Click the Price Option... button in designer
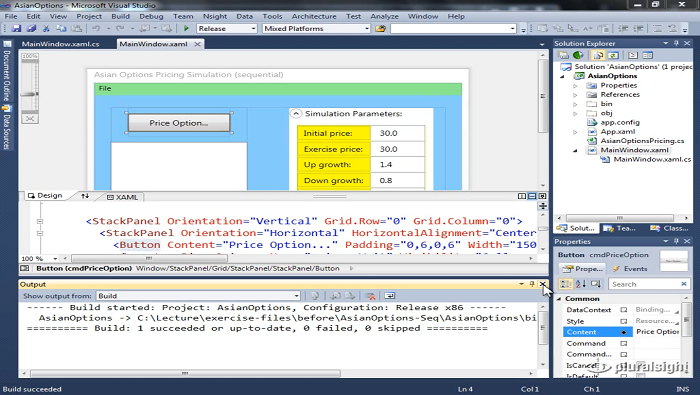Image resolution: width=700 pixels, height=395 pixels. [179, 123]
